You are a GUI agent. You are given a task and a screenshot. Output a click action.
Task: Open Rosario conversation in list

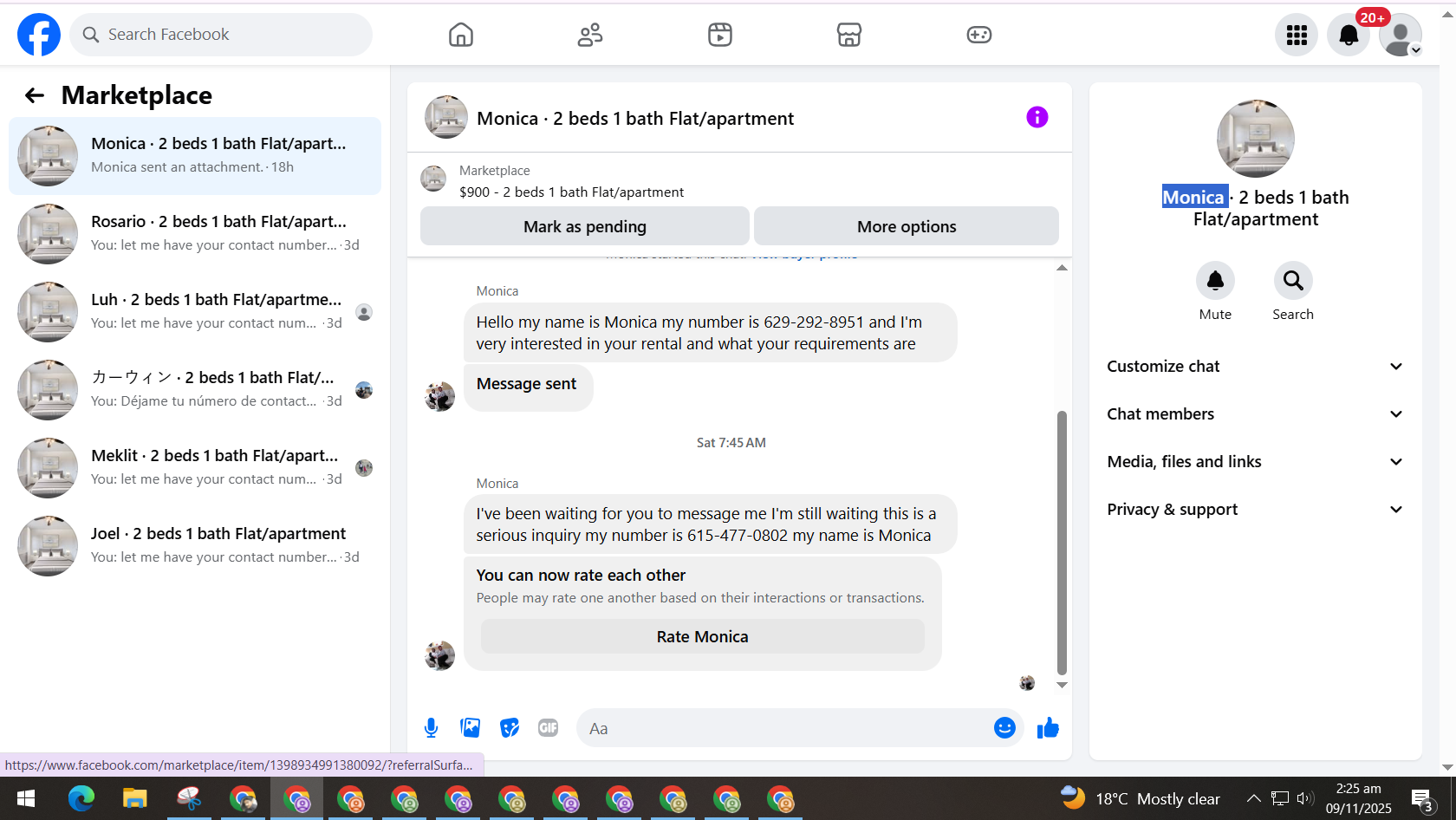tap(195, 234)
